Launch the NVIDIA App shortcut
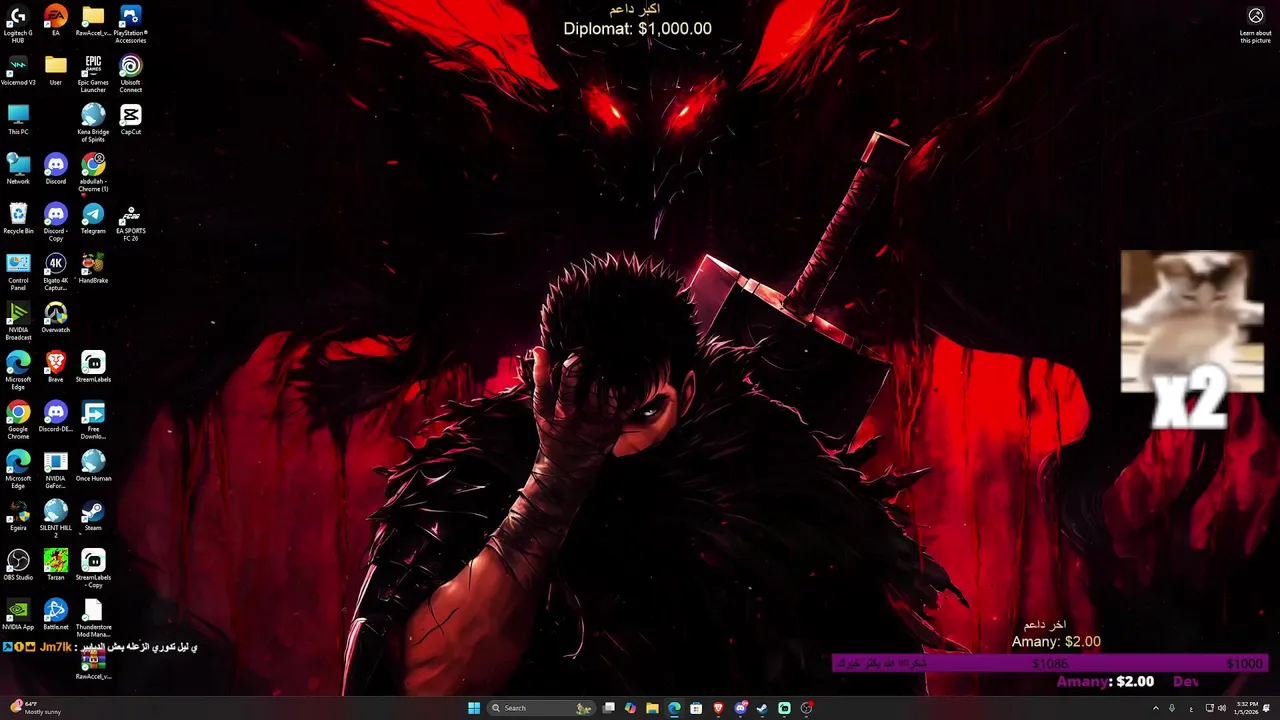Image resolution: width=1280 pixels, height=720 pixels. point(18,614)
